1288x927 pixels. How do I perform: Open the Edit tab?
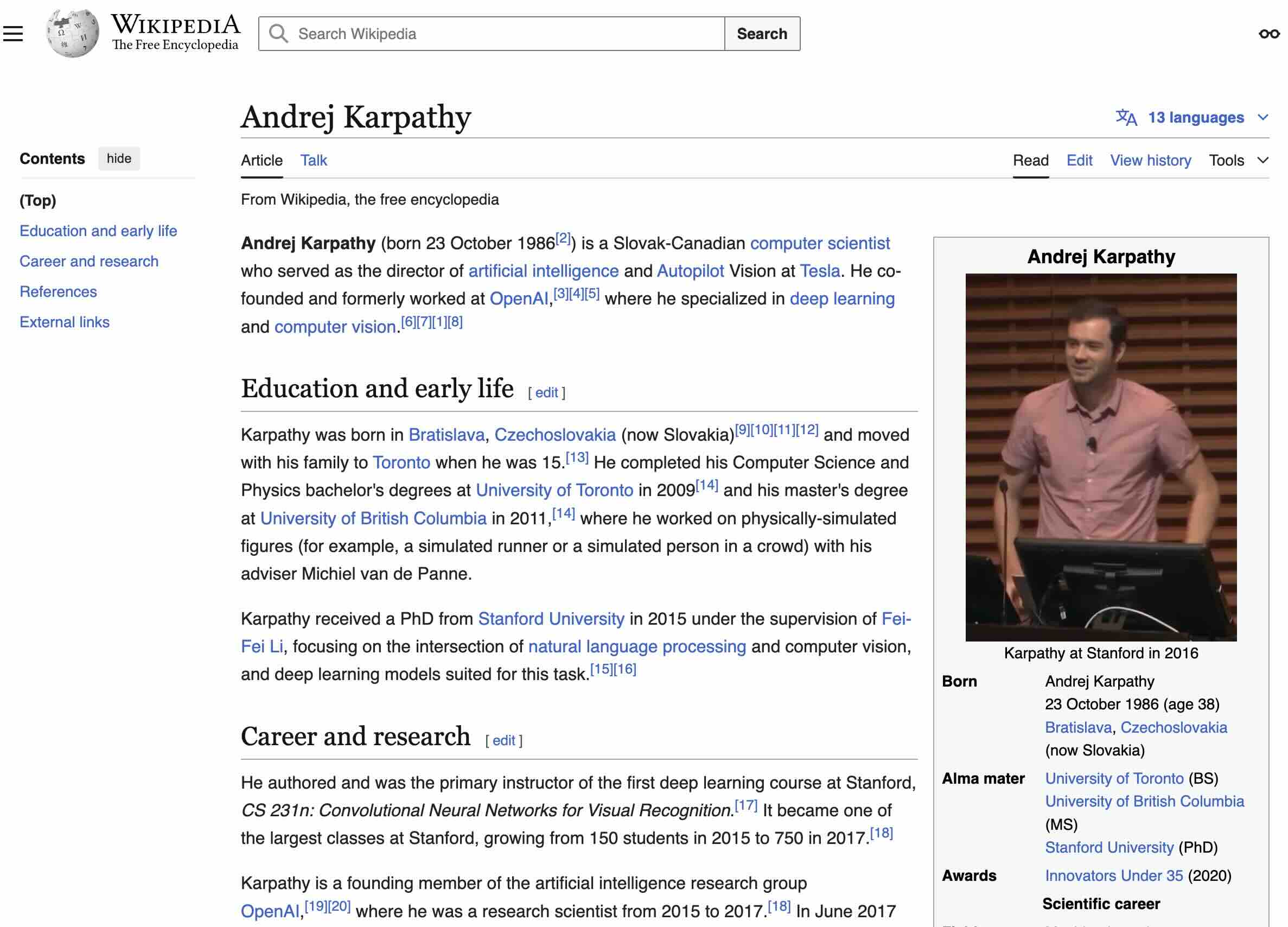pyautogui.click(x=1079, y=161)
